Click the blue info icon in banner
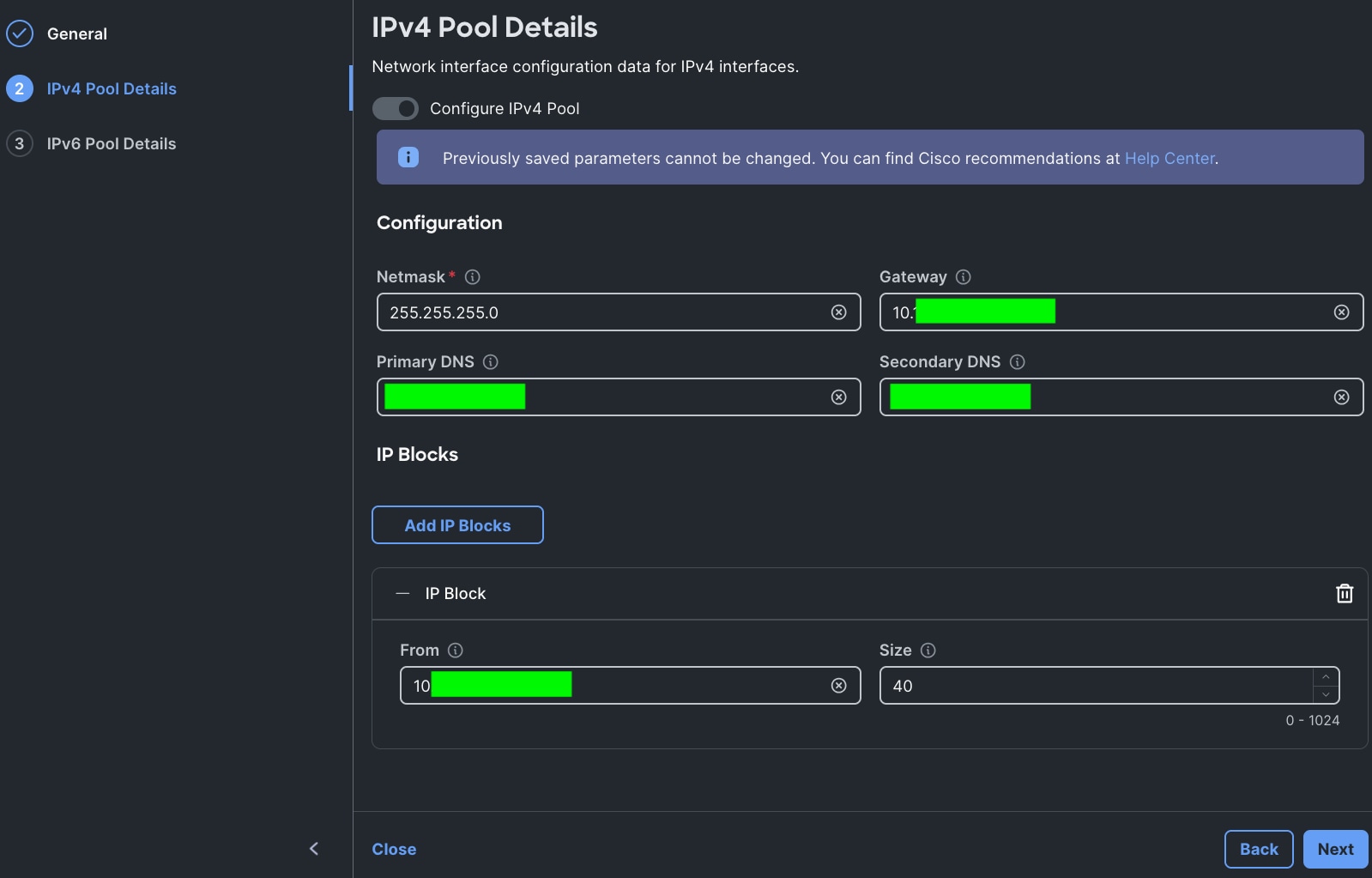This screenshot has height=878, width=1372. (408, 157)
